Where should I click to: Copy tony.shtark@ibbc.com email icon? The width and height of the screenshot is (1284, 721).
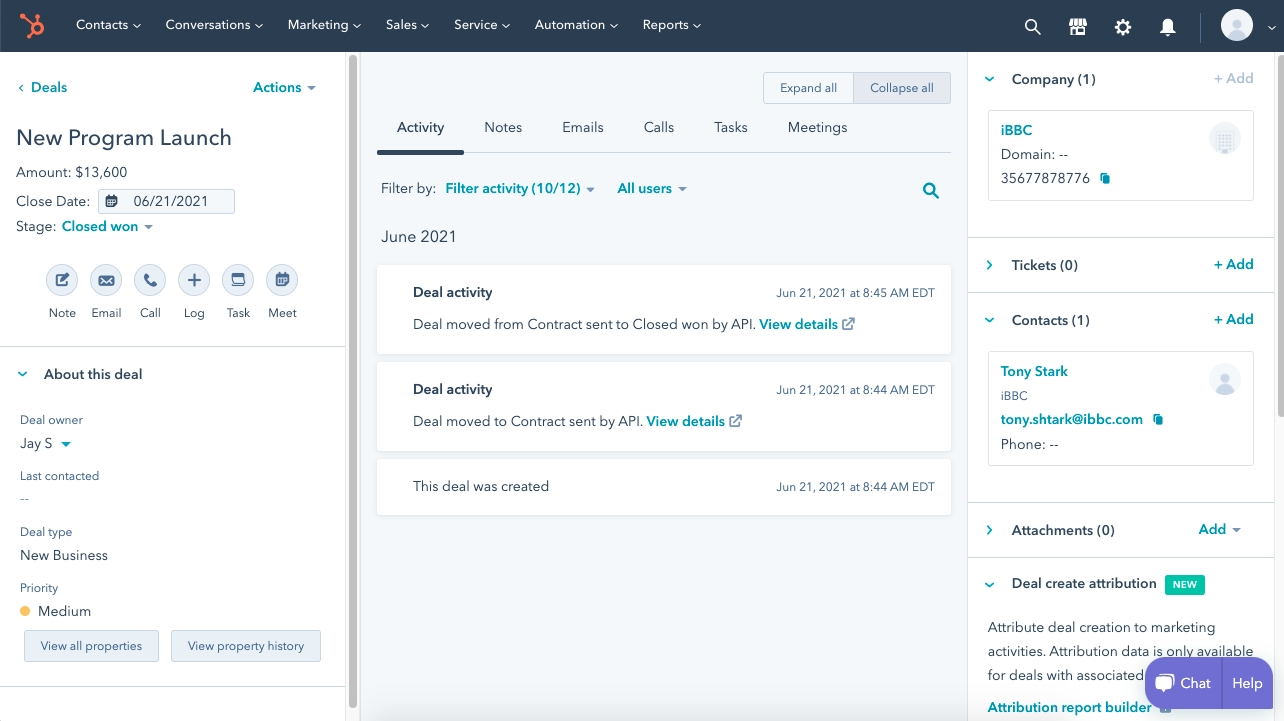pyautogui.click(x=1158, y=420)
